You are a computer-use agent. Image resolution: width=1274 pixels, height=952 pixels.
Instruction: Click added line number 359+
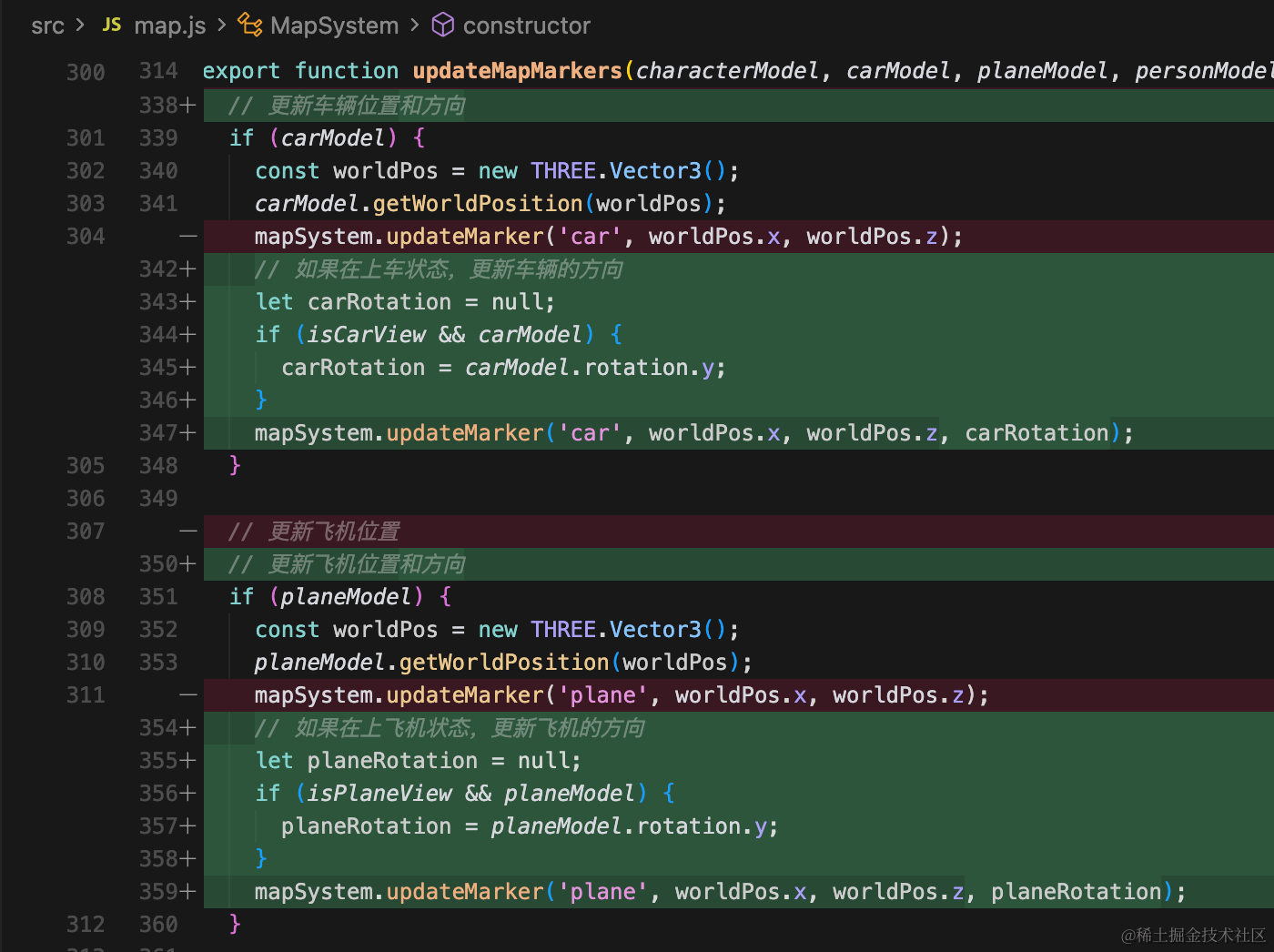pyautogui.click(x=167, y=892)
